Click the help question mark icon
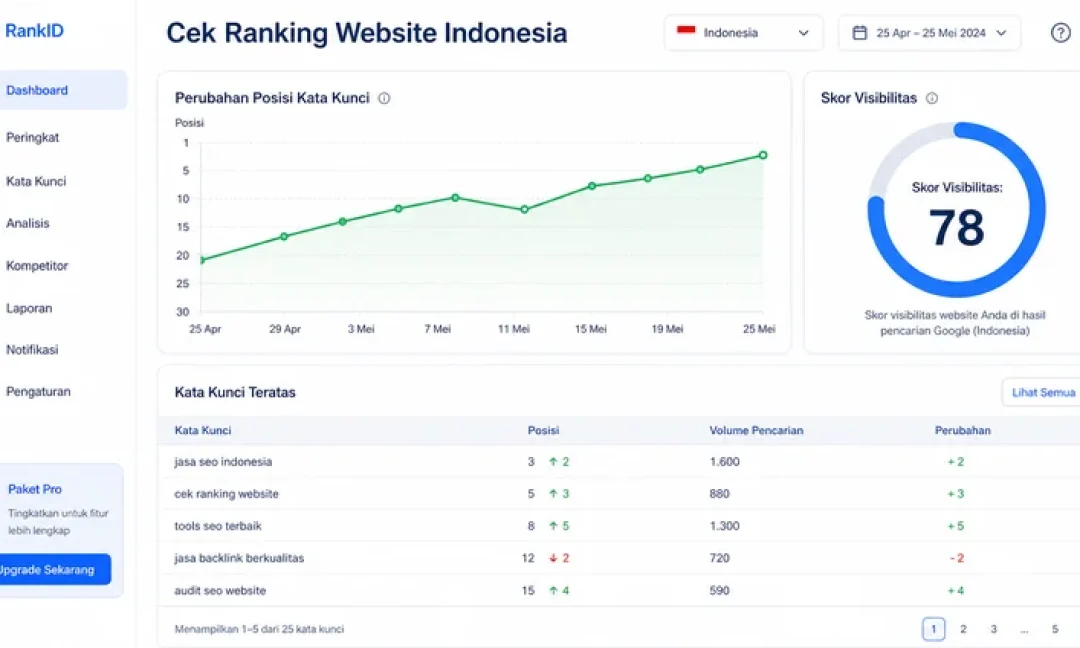 (x=1060, y=32)
